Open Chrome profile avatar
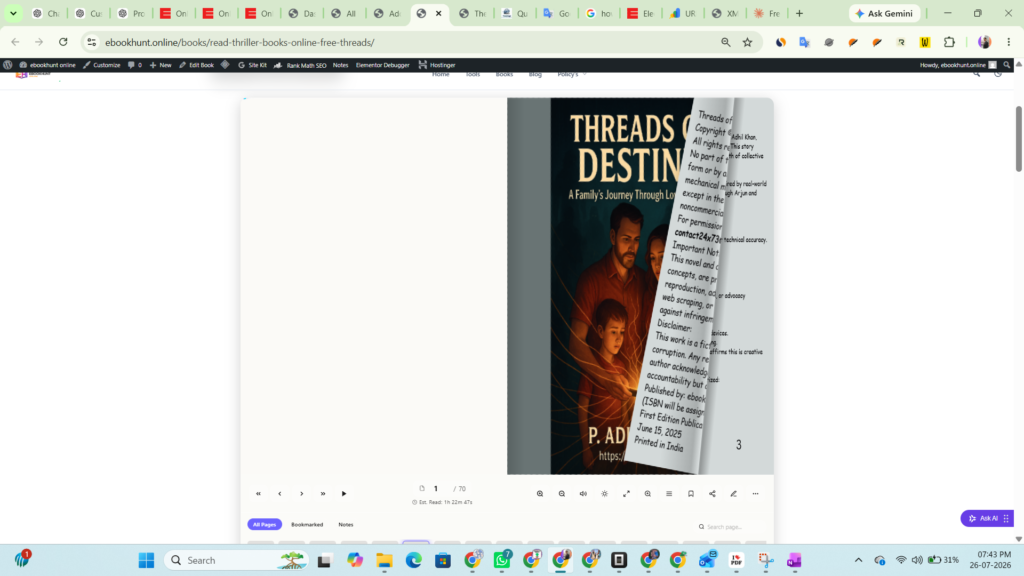This screenshot has height=576, width=1024. pos(985,42)
